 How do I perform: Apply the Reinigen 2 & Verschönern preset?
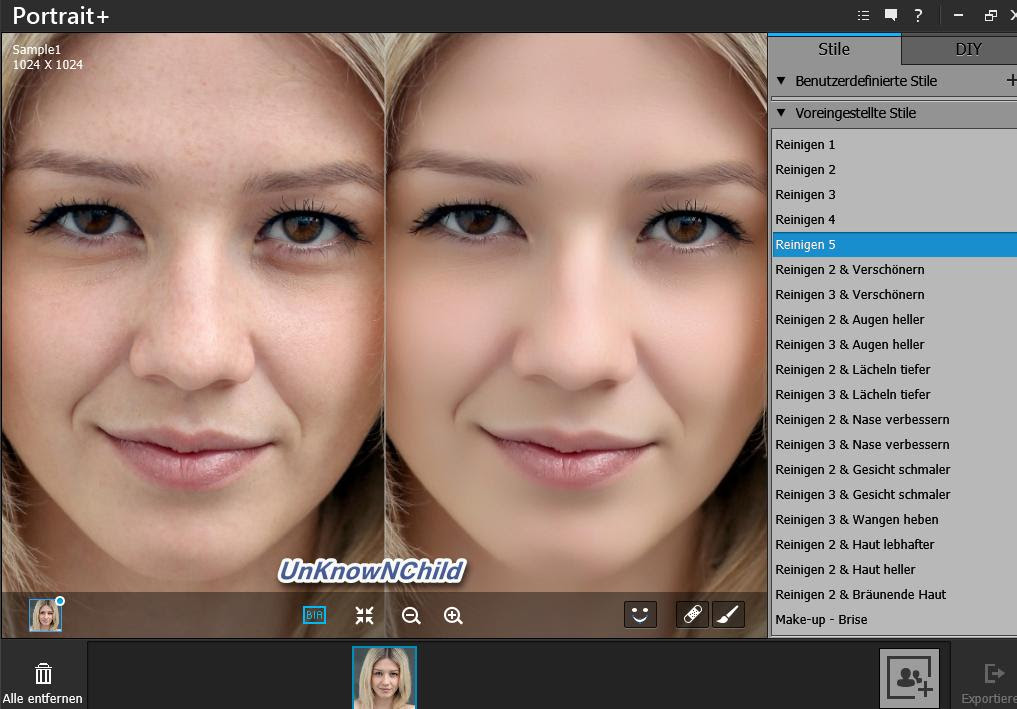[849, 270]
